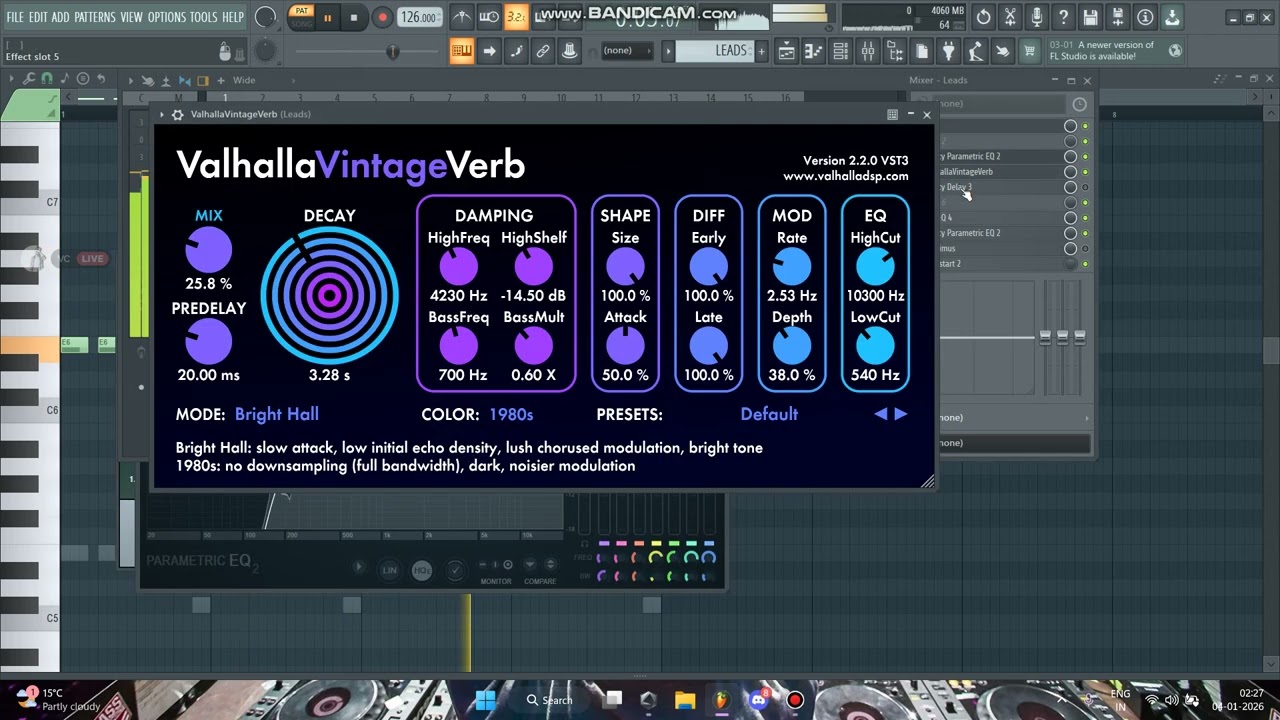Click the PREDELAY knob

(x=209, y=342)
